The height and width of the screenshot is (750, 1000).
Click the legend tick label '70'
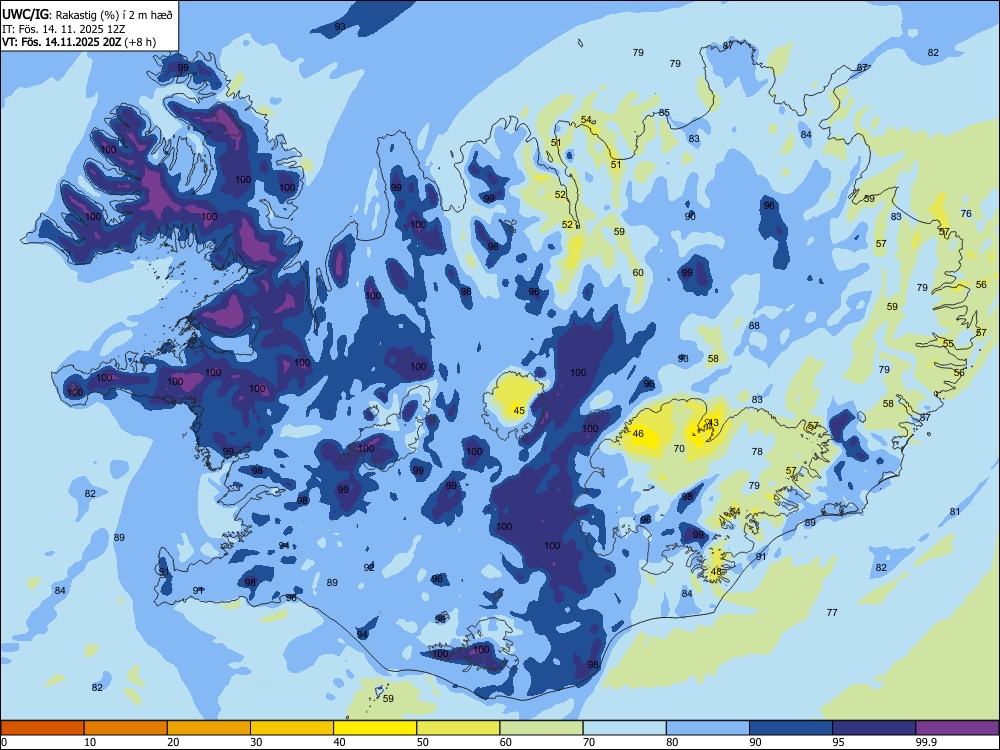(x=589, y=742)
